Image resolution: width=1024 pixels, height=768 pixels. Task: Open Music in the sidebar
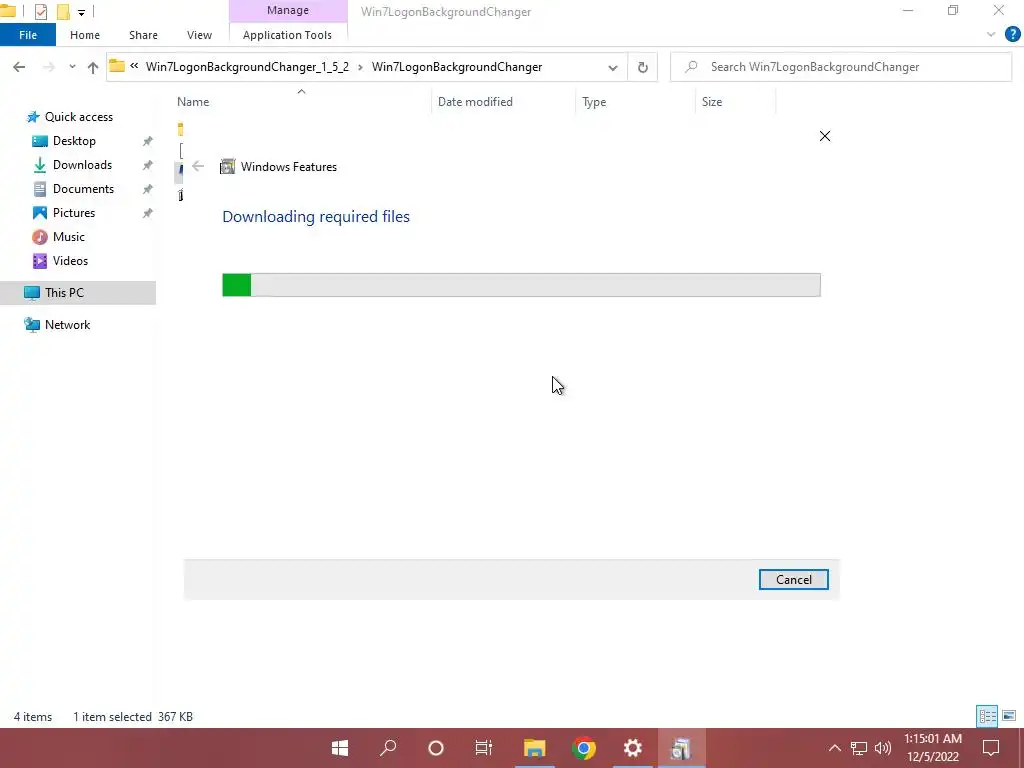click(69, 236)
